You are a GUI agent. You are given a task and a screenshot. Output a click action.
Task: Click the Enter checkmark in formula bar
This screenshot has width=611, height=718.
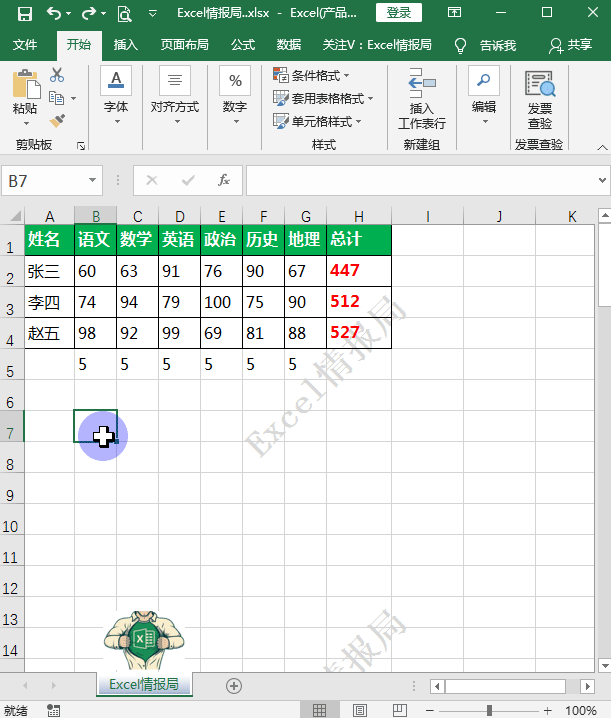188,180
